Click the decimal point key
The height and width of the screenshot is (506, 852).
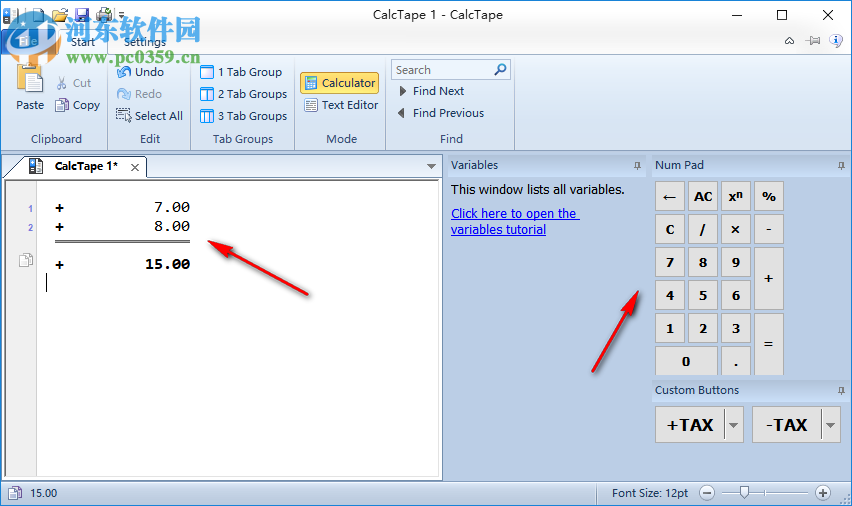(736, 361)
